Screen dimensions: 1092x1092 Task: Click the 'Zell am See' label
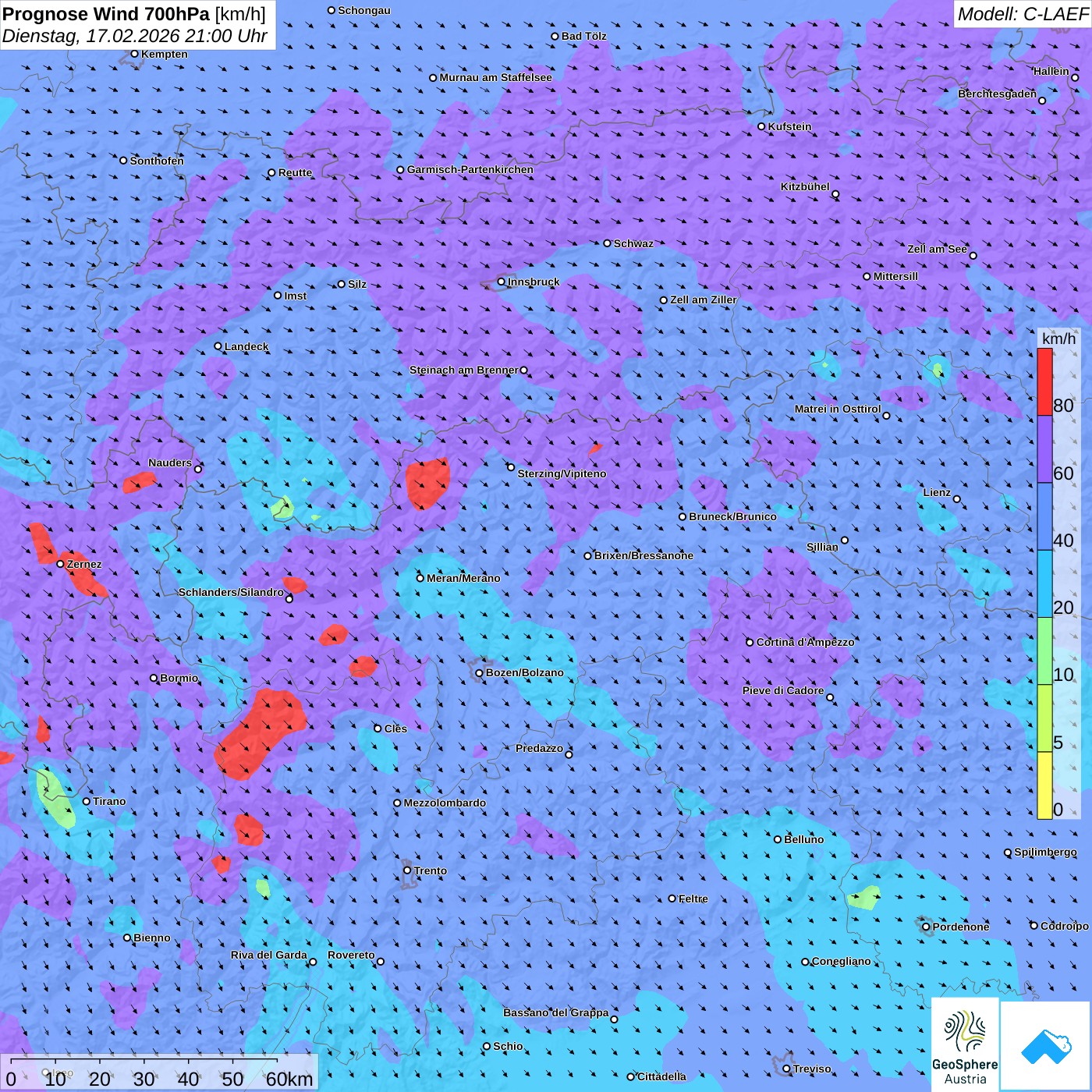[x=937, y=249]
